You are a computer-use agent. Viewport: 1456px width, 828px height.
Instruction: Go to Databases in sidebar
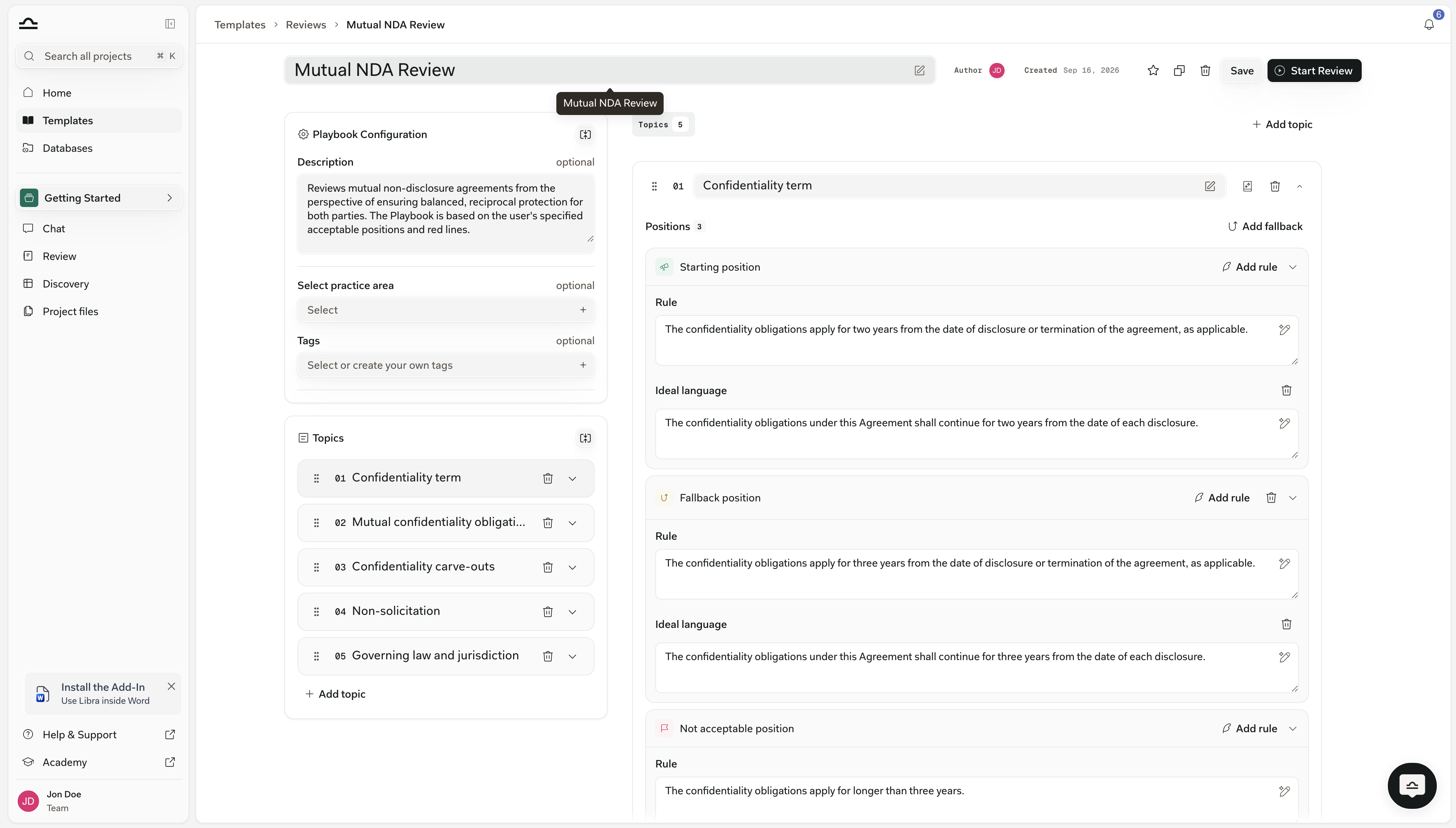pyautogui.click(x=99, y=148)
